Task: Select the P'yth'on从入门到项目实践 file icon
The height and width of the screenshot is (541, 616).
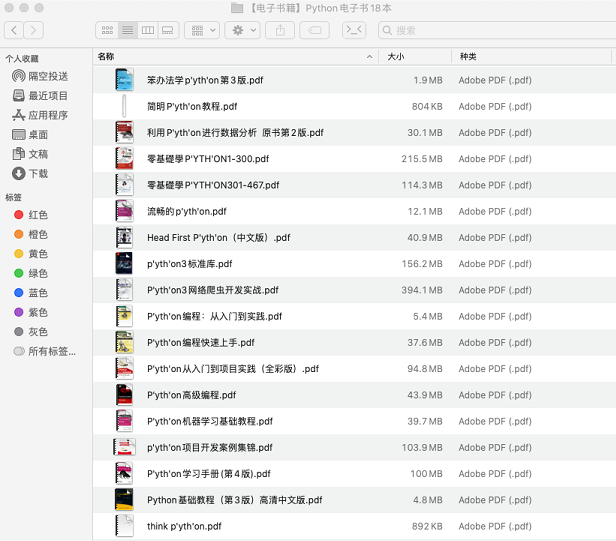Action: [x=124, y=369]
